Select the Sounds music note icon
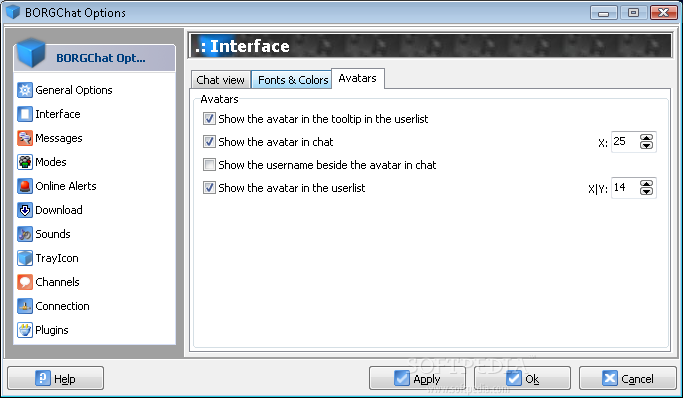 coord(25,234)
